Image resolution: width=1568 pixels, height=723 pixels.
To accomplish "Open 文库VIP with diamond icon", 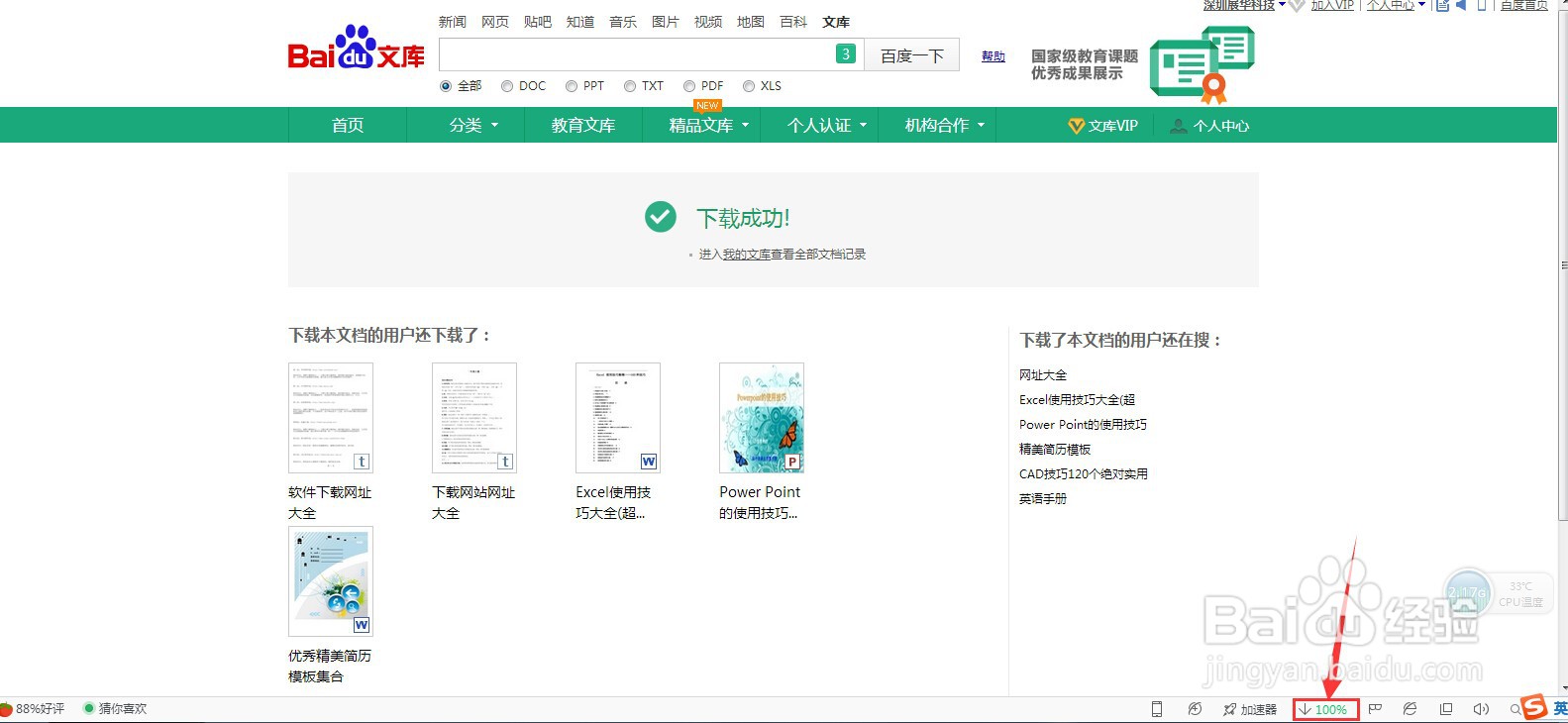I will 1103,126.
